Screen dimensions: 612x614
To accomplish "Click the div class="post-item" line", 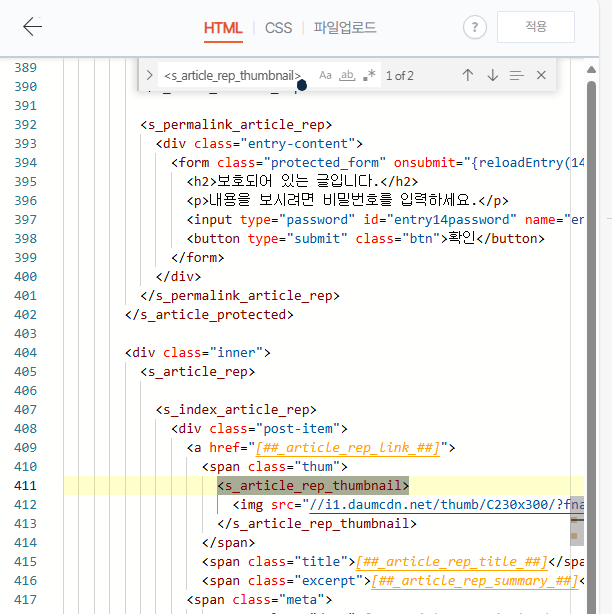I will point(259,429).
